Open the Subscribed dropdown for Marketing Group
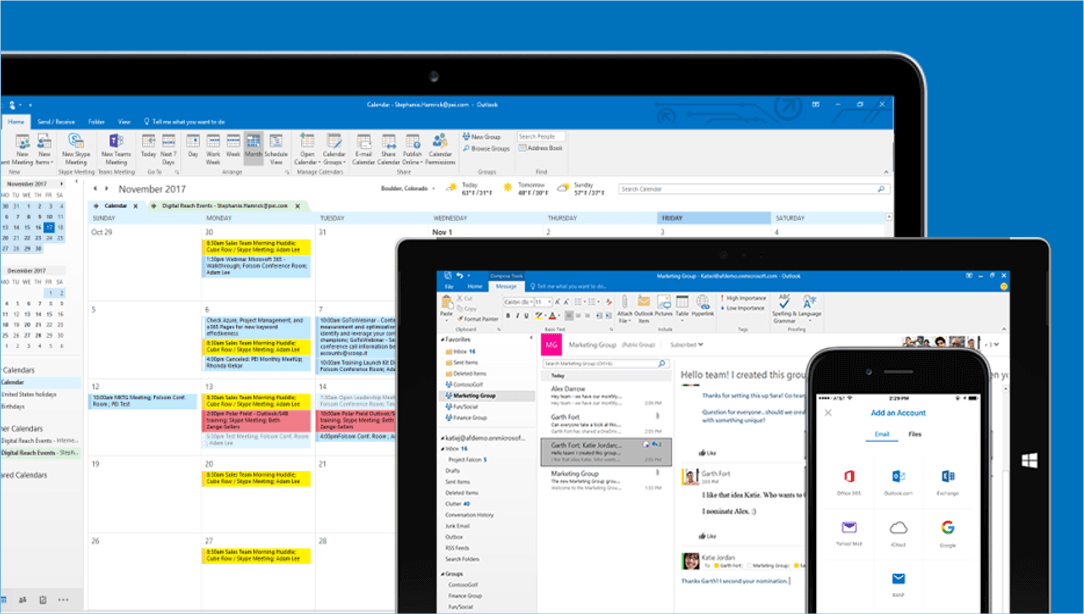This screenshot has height=614, width=1084. 684,345
